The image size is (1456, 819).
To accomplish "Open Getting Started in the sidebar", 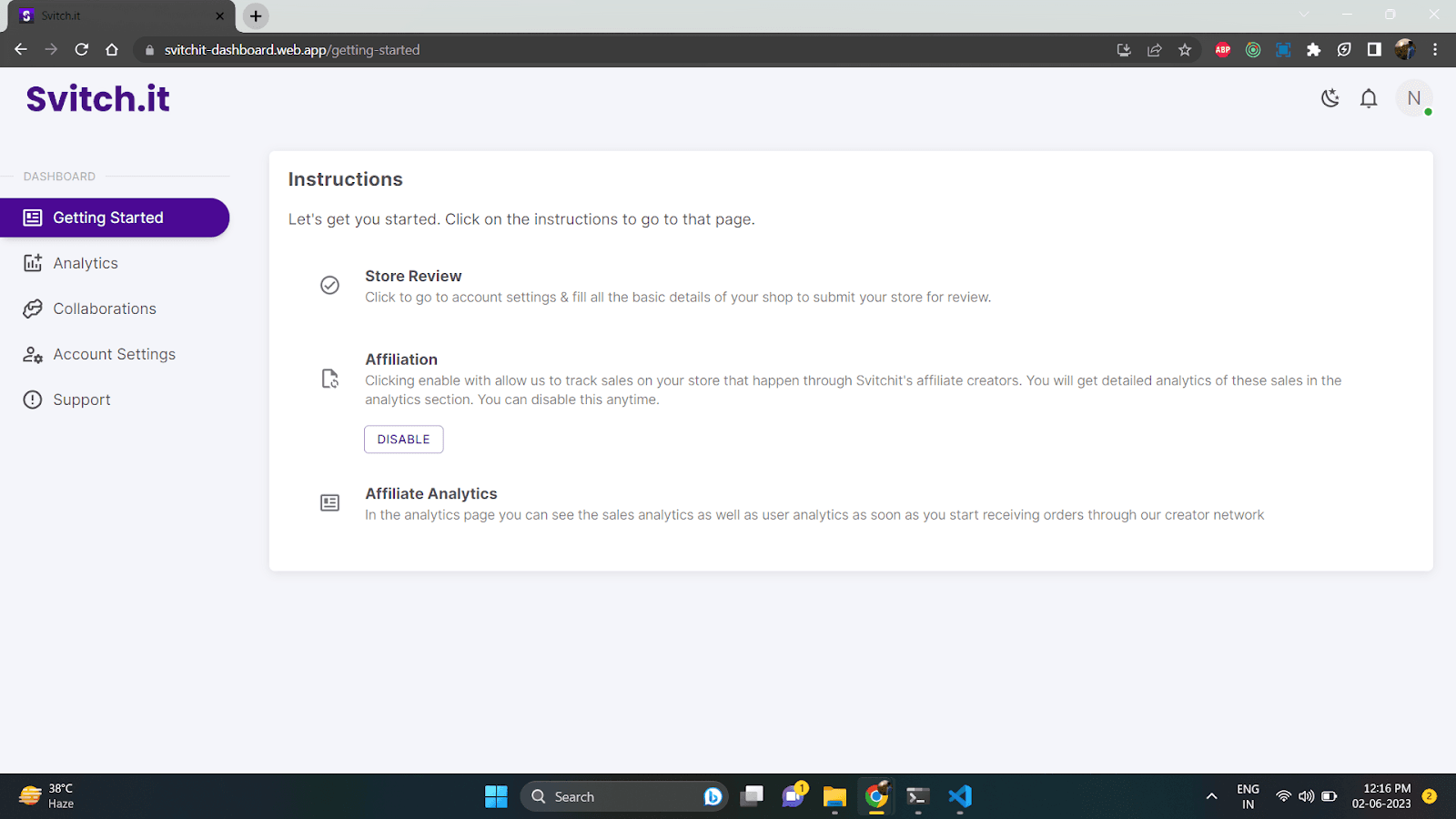I will [x=115, y=217].
